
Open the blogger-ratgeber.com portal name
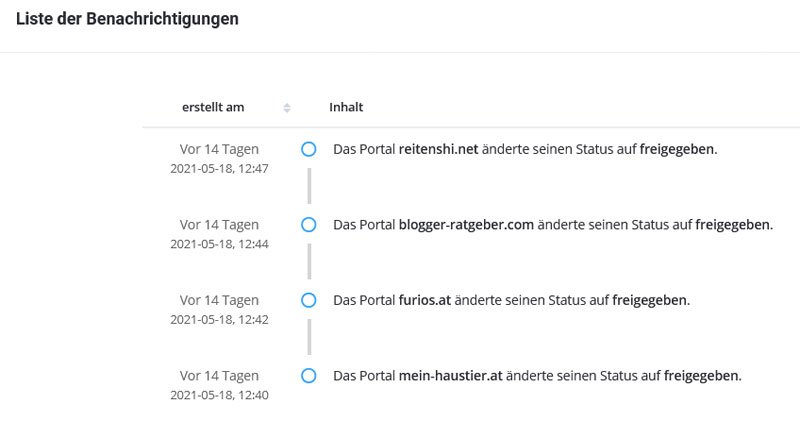point(466,225)
